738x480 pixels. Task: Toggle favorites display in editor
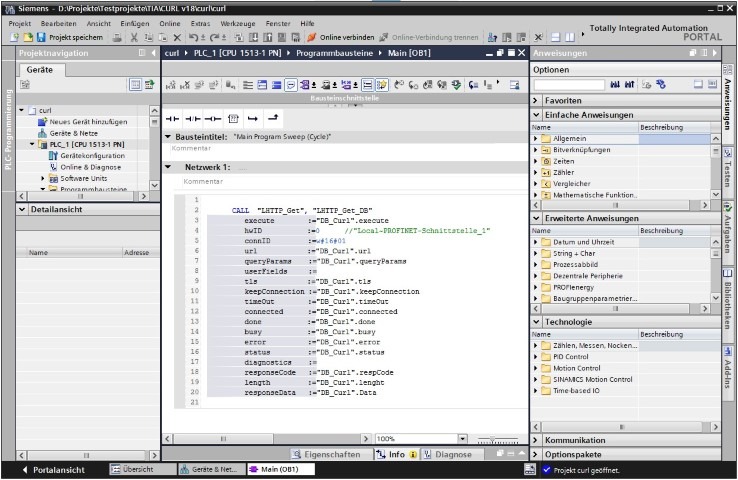tap(382, 85)
